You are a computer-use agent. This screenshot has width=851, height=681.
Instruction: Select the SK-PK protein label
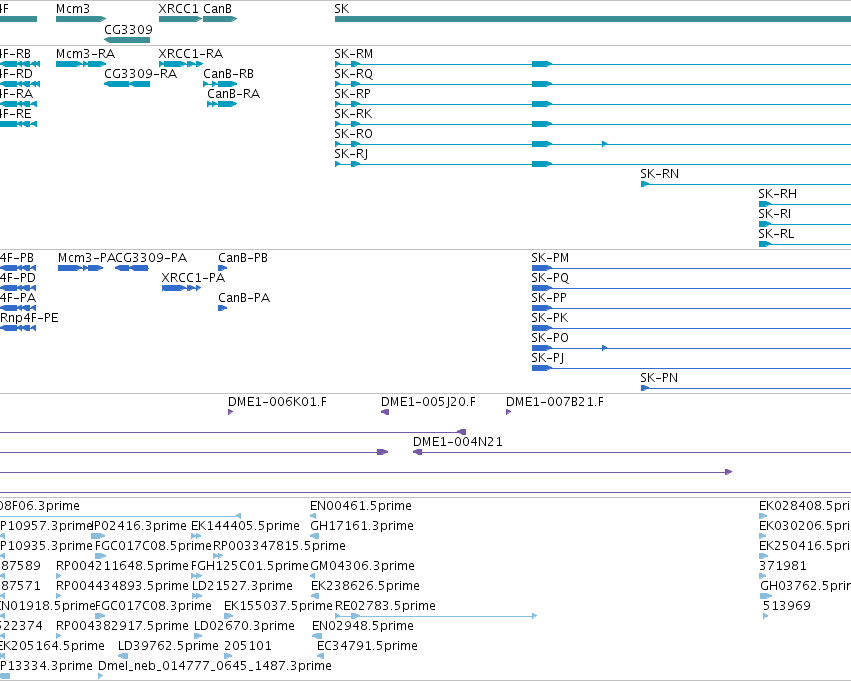click(550, 318)
